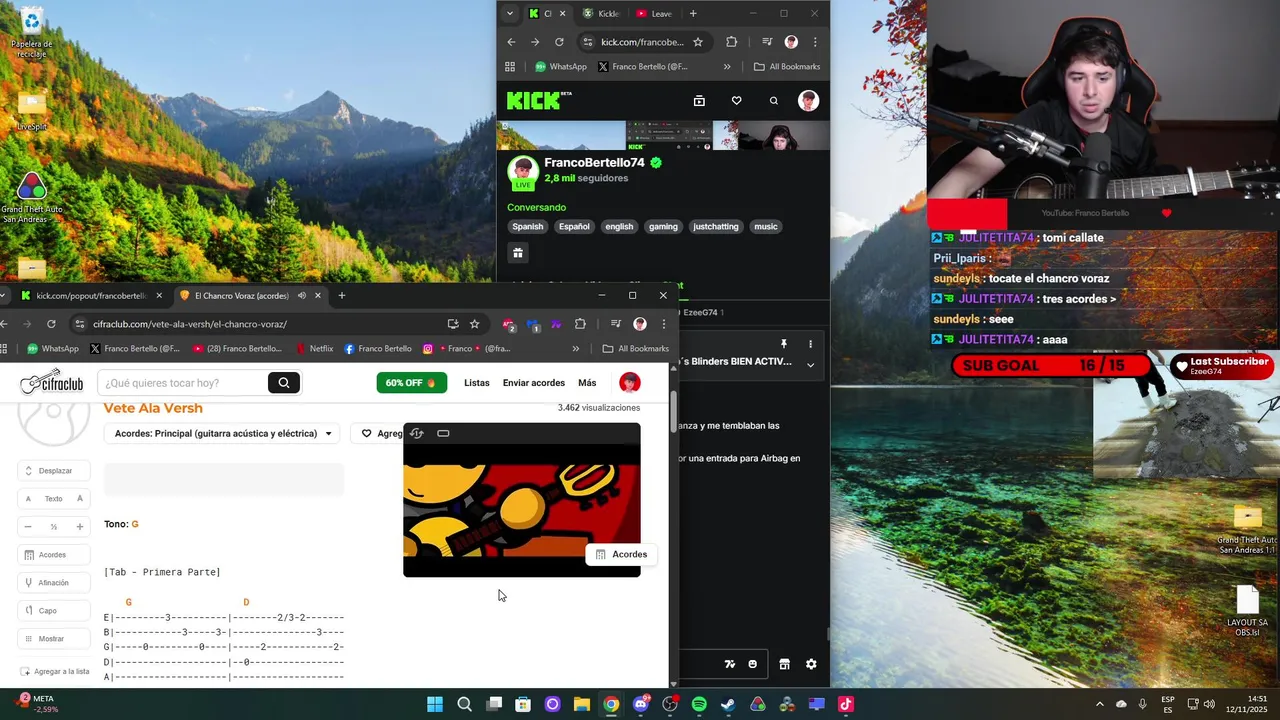Open Enviar acordes on Cifraclub
This screenshot has width=1280, height=720.
(x=534, y=383)
